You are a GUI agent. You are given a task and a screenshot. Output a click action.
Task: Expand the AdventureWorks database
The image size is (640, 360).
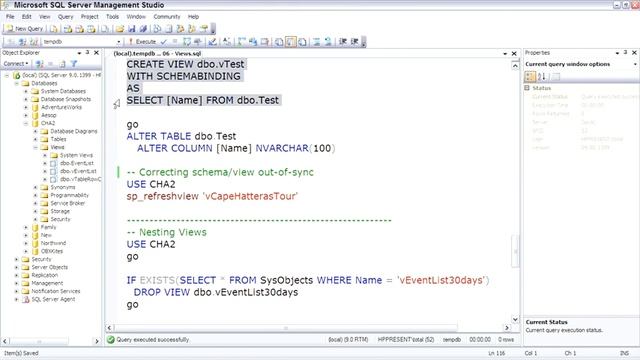(26, 107)
